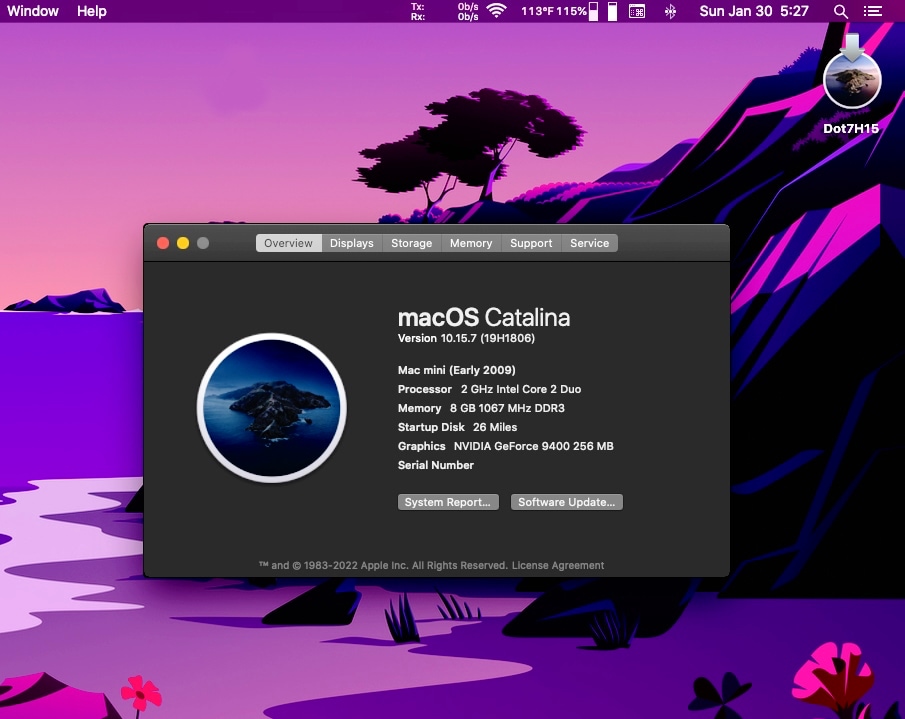Open the Wi-Fi status menu icon
Image resolution: width=905 pixels, height=719 pixels.
[496, 11]
